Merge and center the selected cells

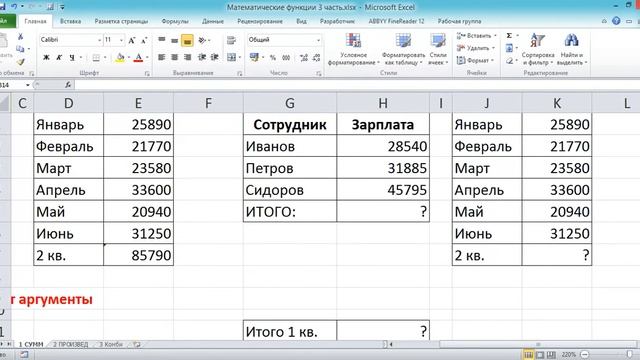[x=231, y=58]
